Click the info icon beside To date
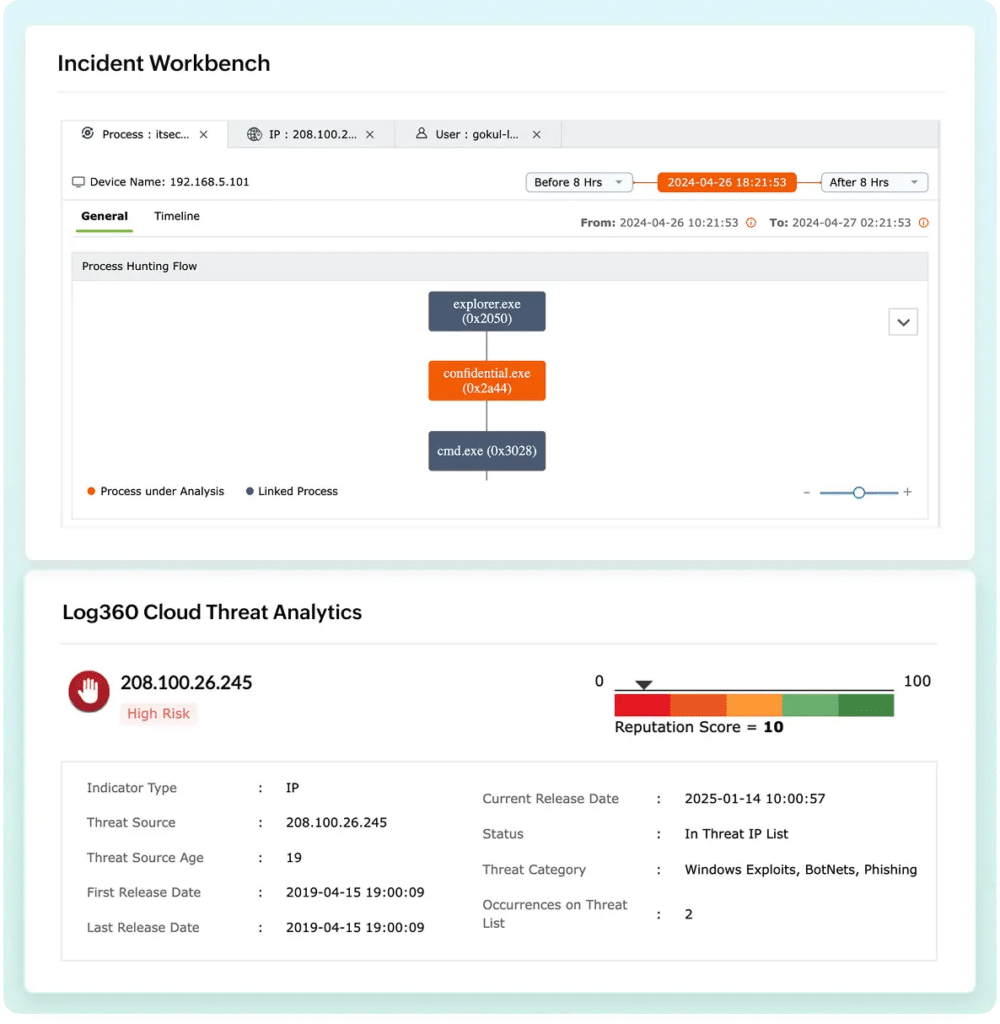Screen dimensions: 1000x1024 pos(924,223)
